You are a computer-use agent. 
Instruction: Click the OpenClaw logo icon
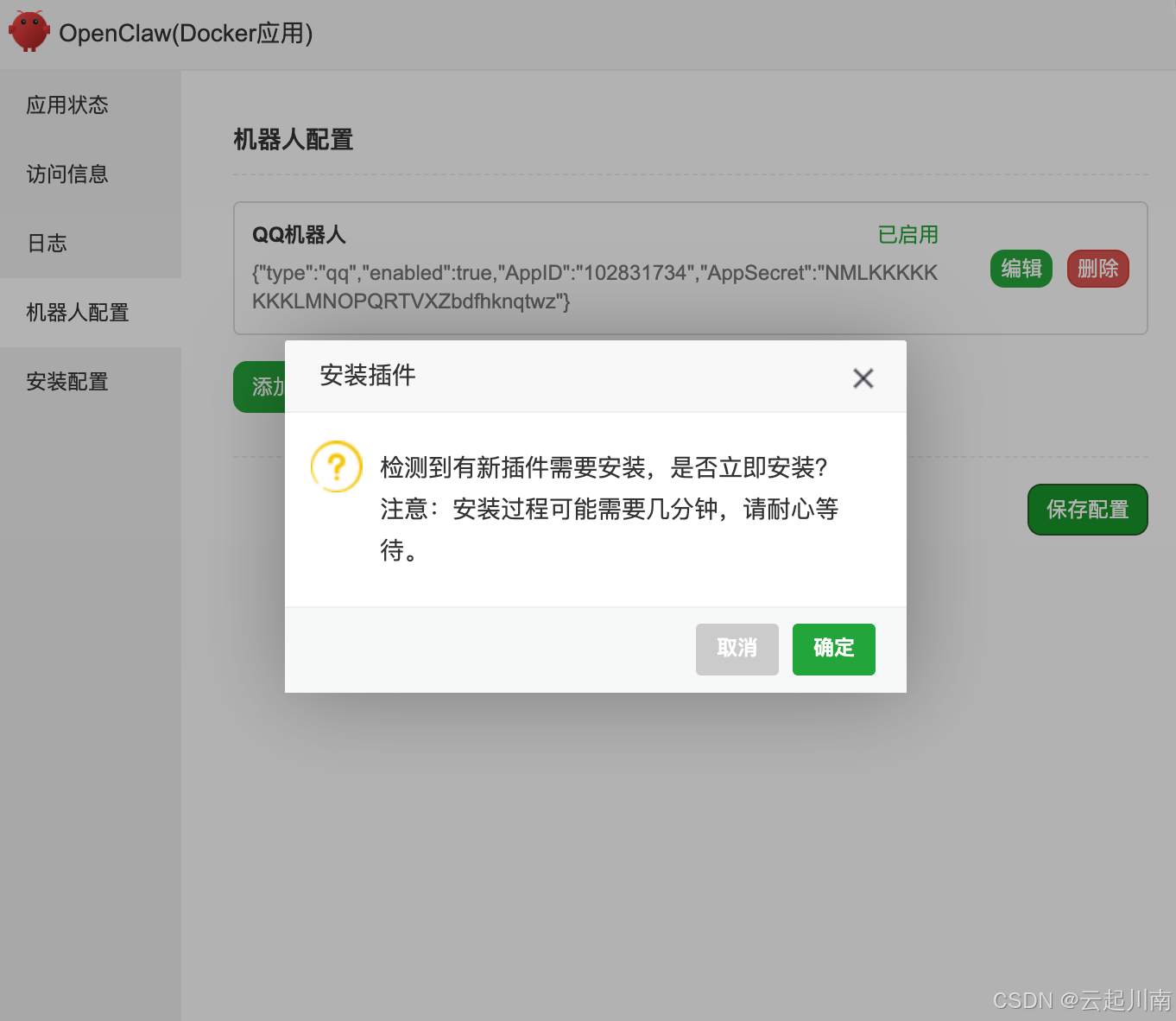28,31
